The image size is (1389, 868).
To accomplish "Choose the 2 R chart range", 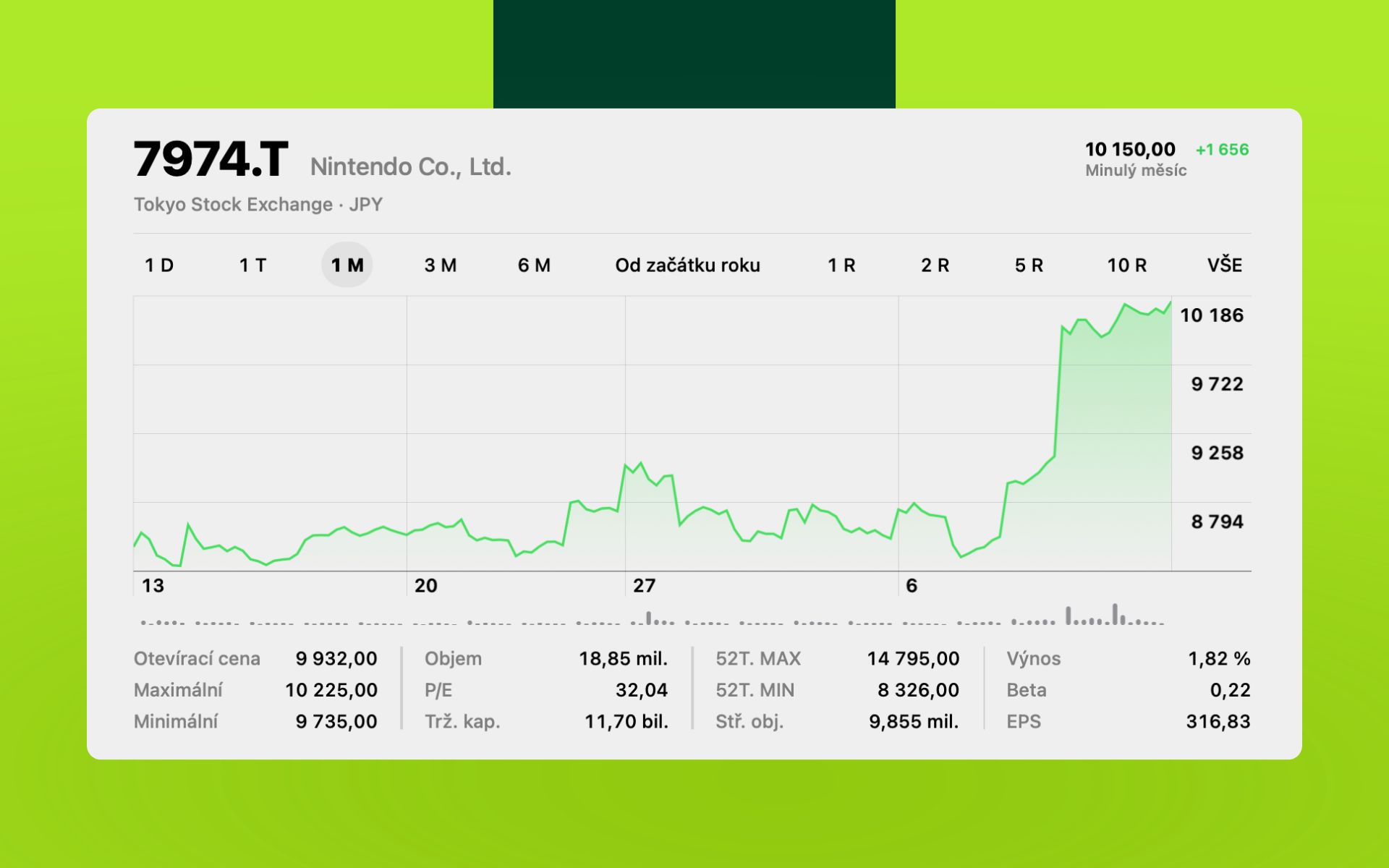I will point(935,265).
